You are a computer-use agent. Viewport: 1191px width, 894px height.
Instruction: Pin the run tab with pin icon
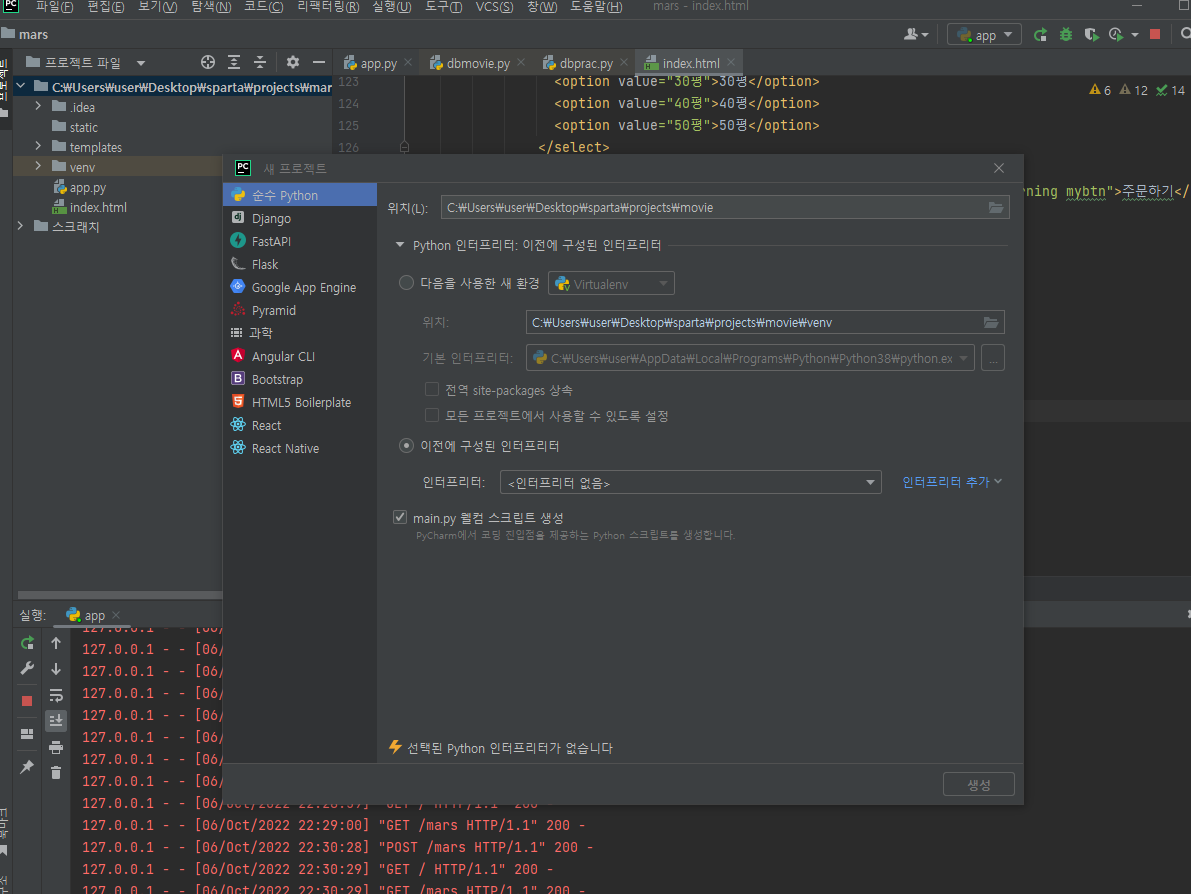(x=27, y=766)
